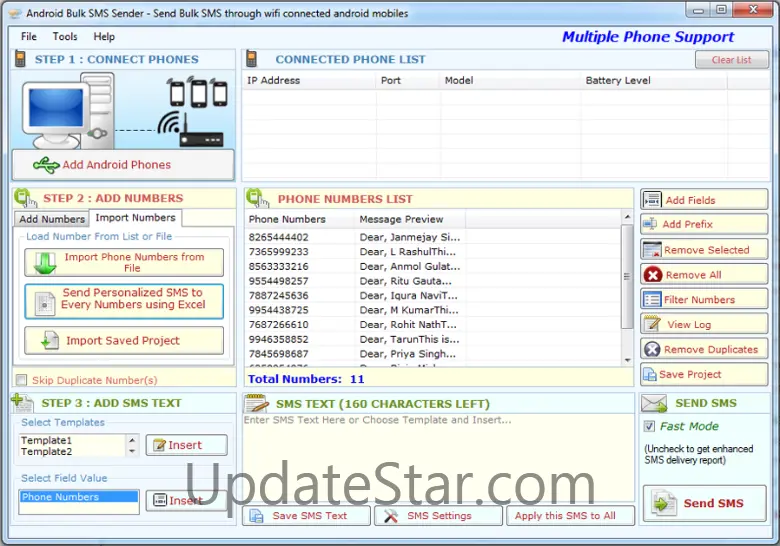
Task: Click the Save Project icon
Action: click(650, 374)
